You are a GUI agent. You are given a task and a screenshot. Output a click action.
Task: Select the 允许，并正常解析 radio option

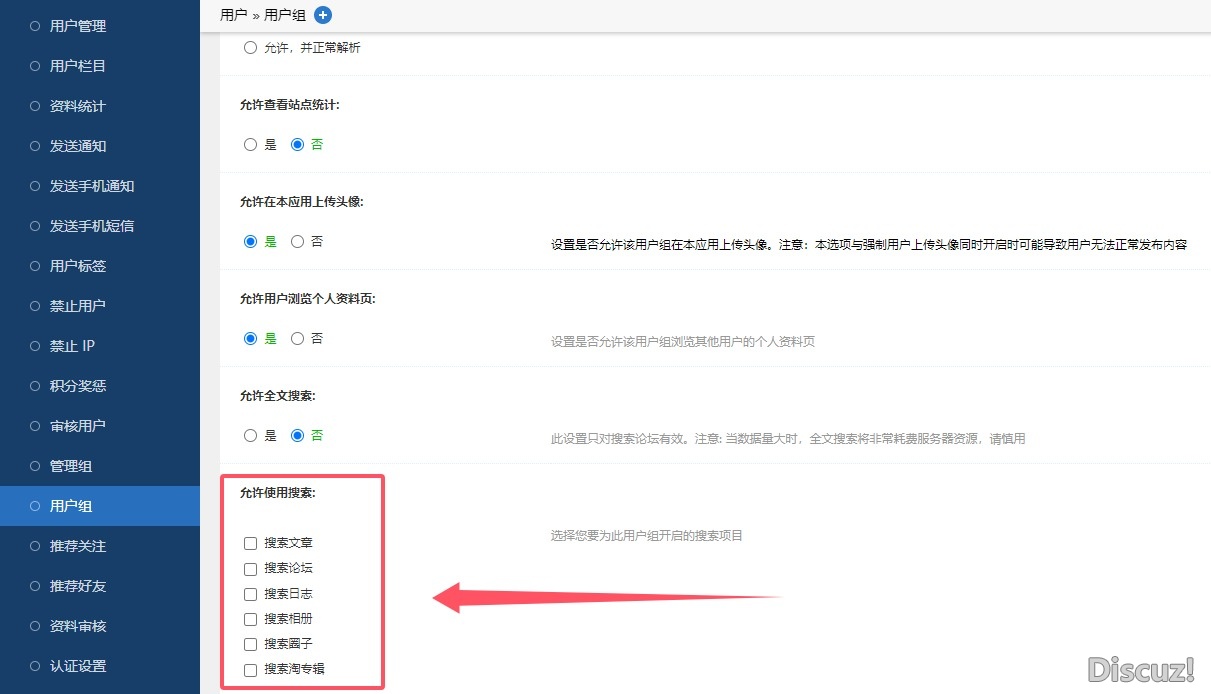tap(251, 48)
